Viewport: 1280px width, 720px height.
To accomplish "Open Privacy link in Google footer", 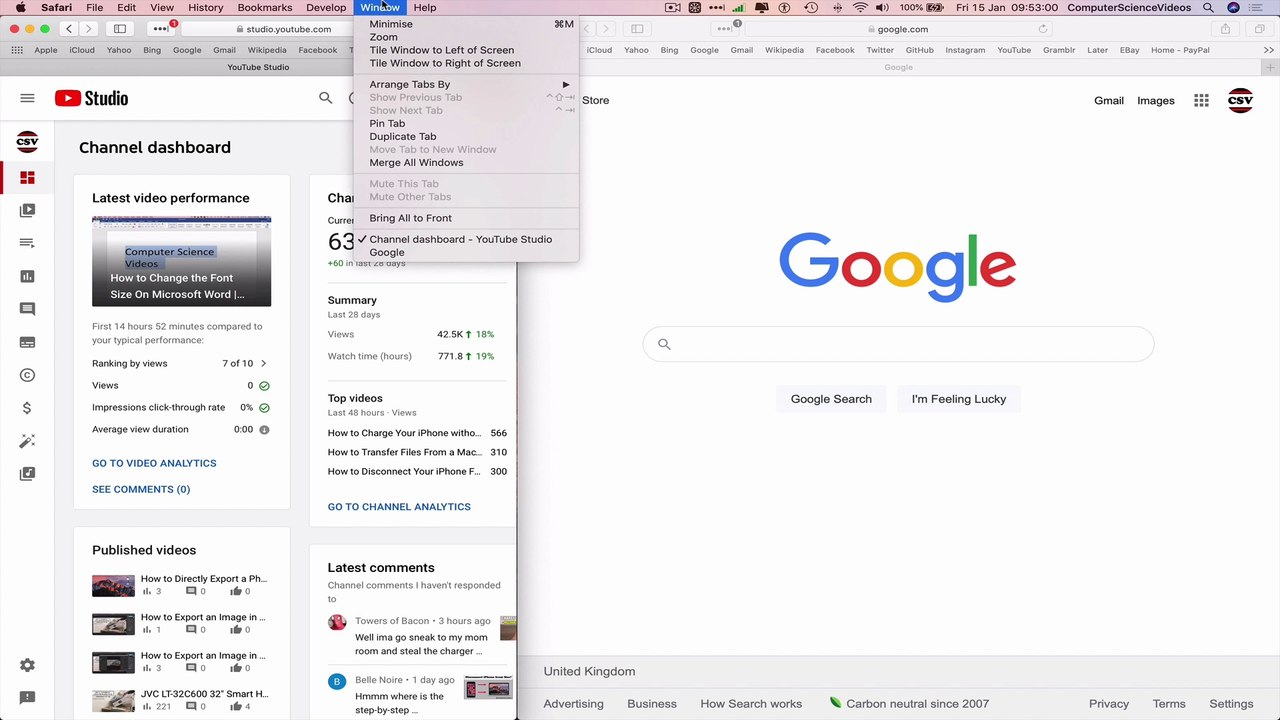I will tap(1109, 703).
